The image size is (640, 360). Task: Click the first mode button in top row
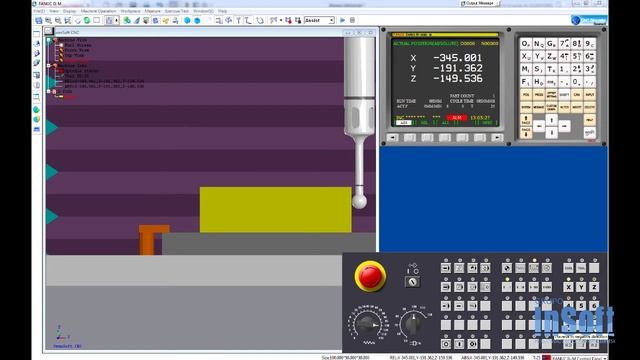click(x=446, y=268)
